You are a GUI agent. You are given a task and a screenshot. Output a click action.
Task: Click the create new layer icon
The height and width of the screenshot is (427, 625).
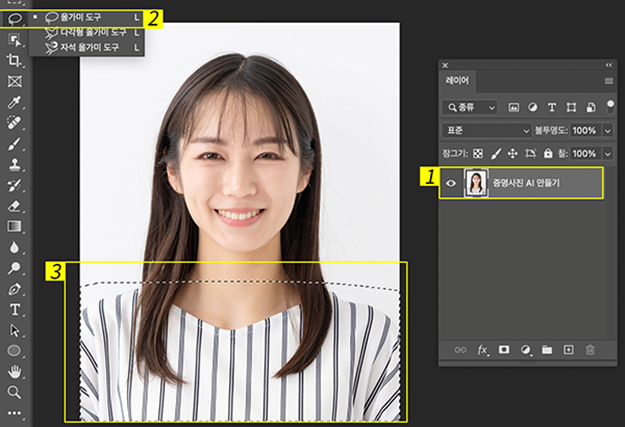(569, 350)
